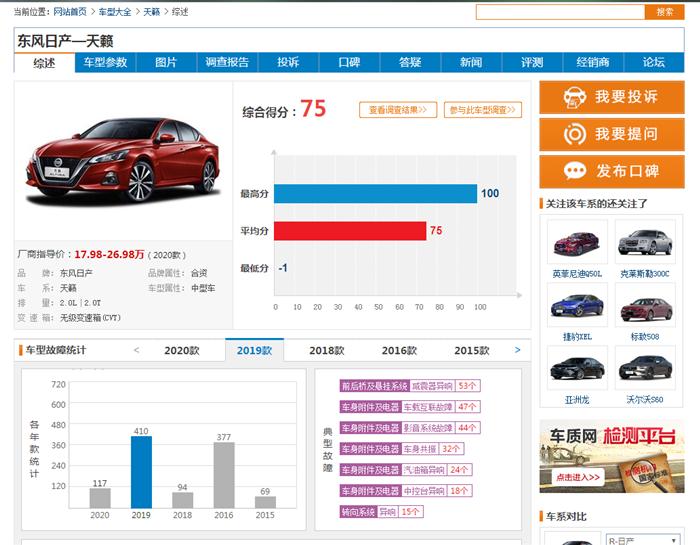This screenshot has width=700, height=545.
Task: Click the 车质网 检测平台 banner
Action: tap(612, 456)
